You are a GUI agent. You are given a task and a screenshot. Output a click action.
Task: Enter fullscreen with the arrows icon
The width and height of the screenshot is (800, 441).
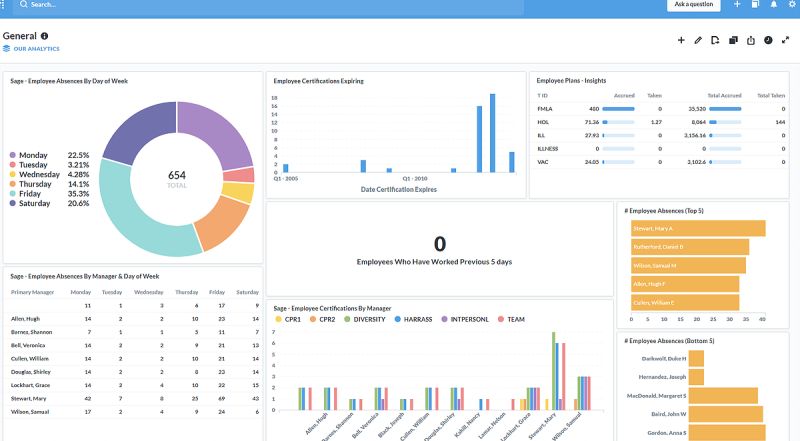(x=785, y=40)
